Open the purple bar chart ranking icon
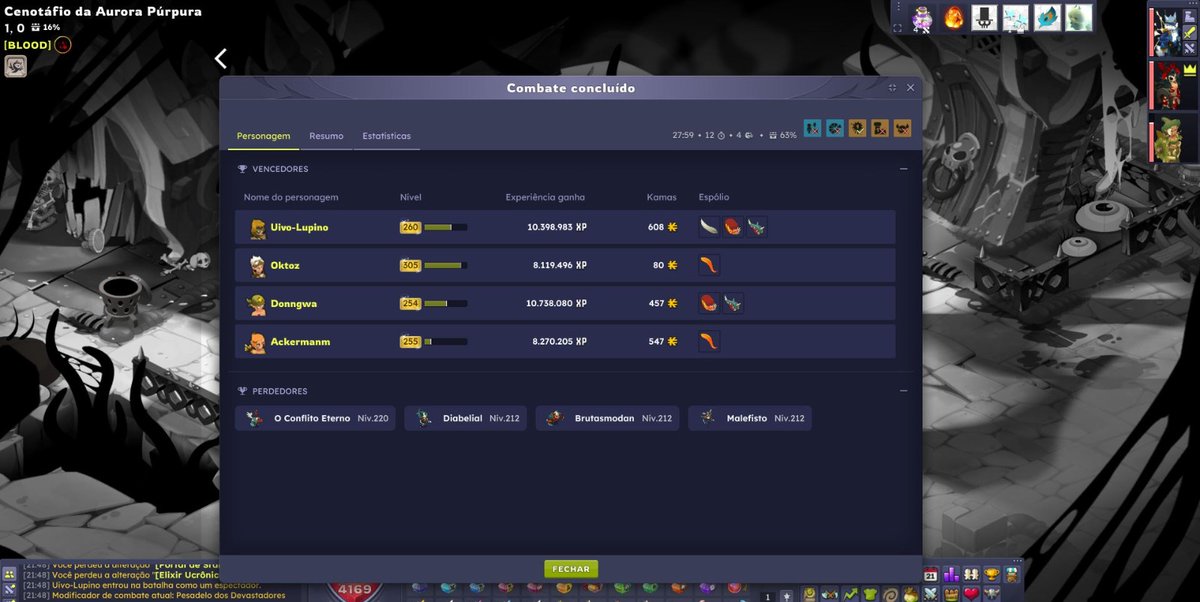The height and width of the screenshot is (602, 1200). pyautogui.click(x=951, y=575)
